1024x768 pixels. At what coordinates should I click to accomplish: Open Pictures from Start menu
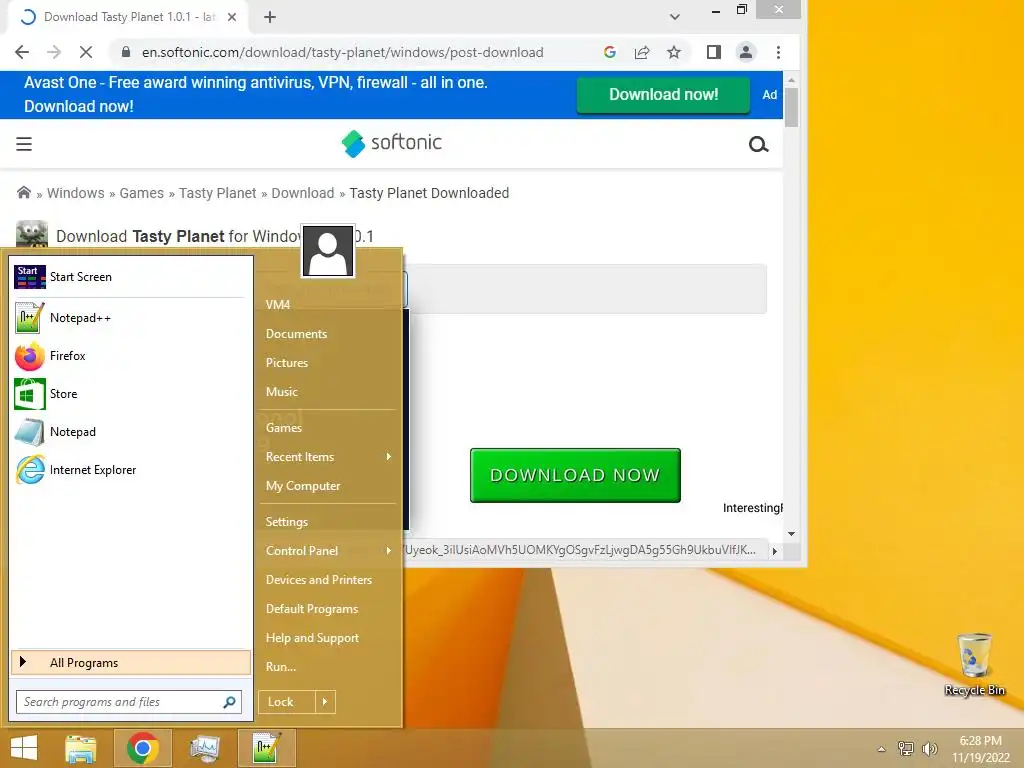pyautogui.click(x=287, y=362)
